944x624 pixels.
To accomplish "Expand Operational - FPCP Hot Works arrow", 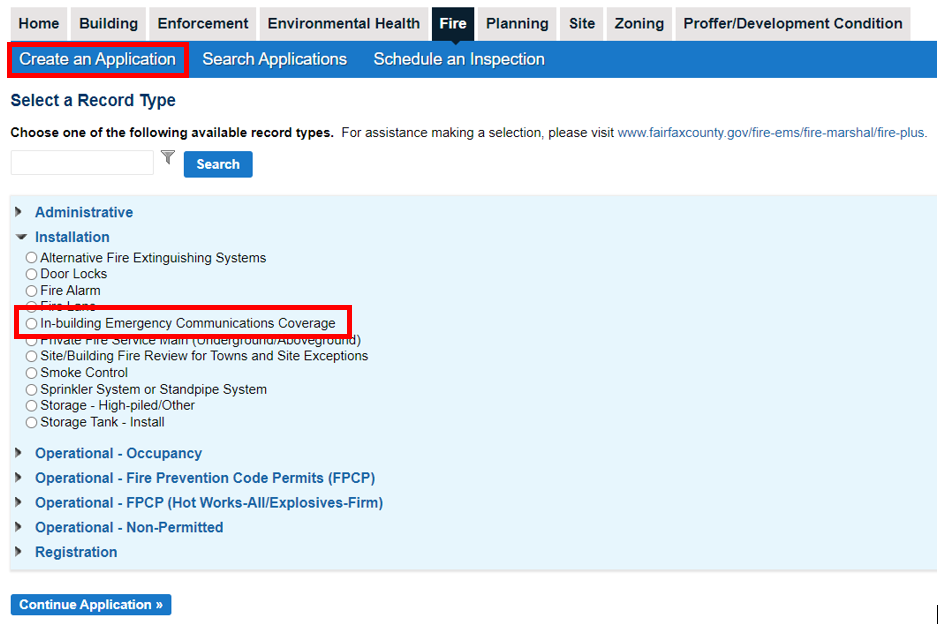I will click(19, 502).
